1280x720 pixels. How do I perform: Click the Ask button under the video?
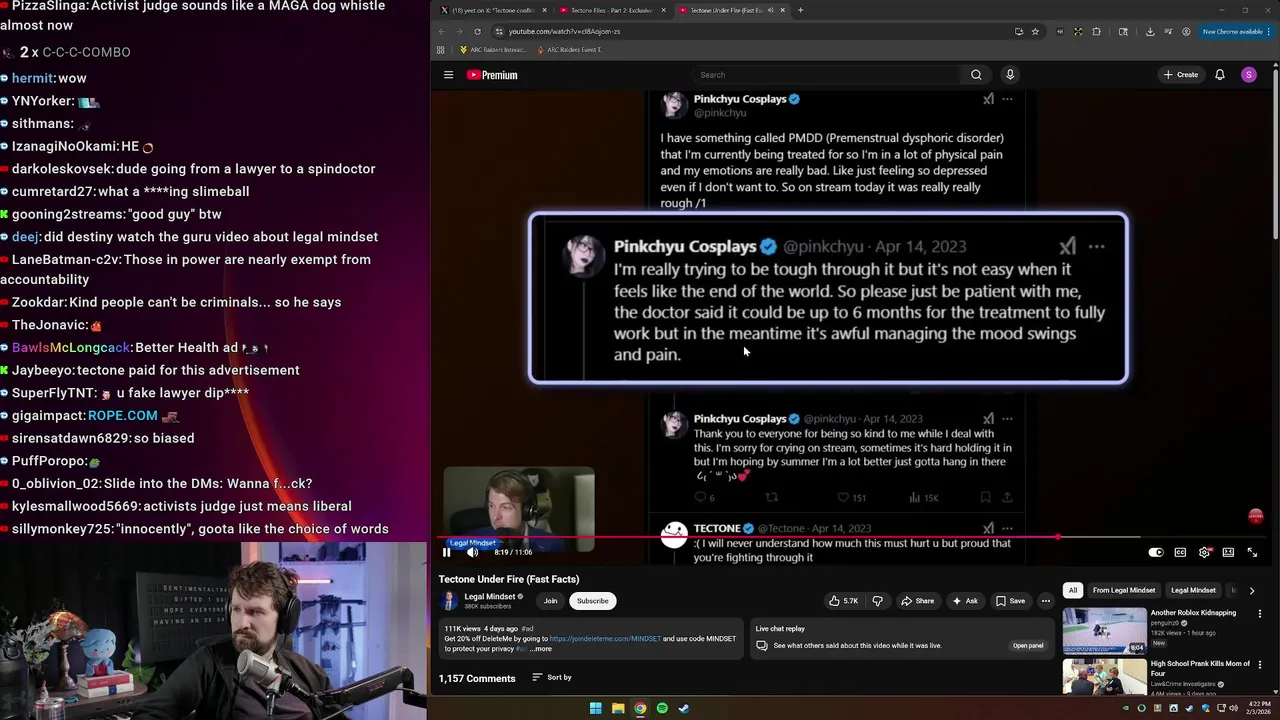pyautogui.click(x=965, y=601)
